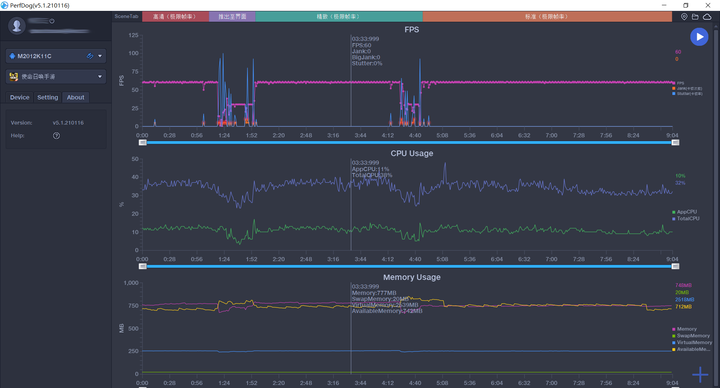
Task: Click the 712MB available memory value
Action: click(x=683, y=306)
